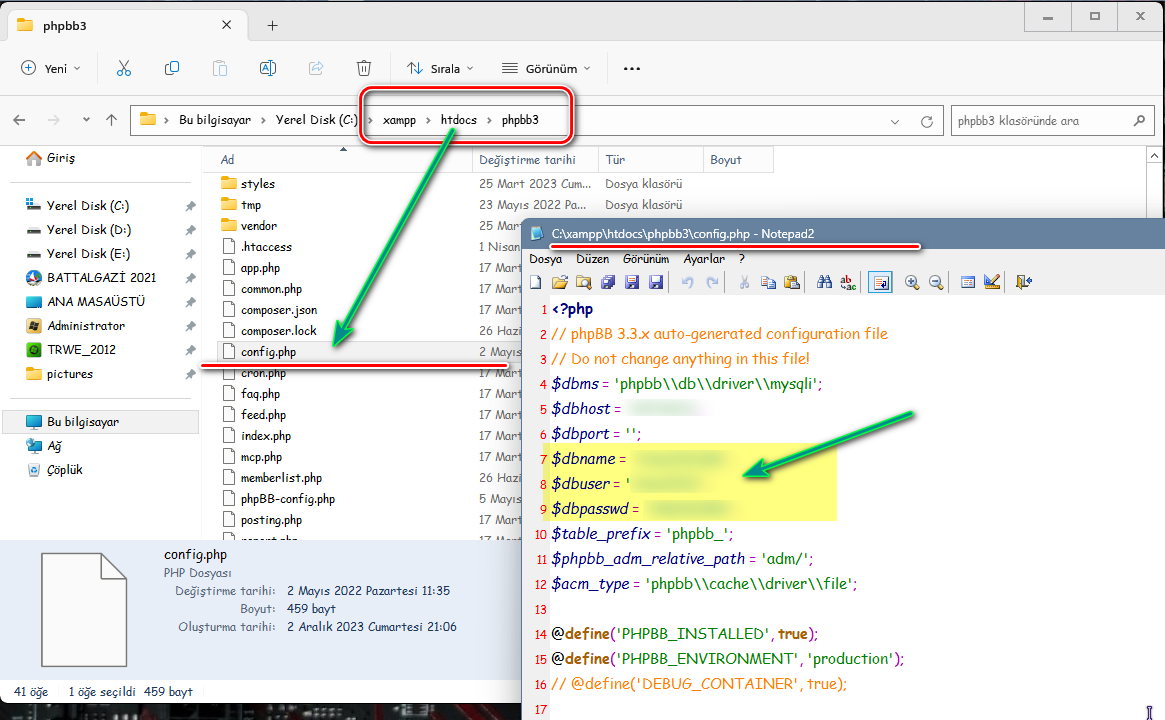Click the Paste clipboard icon in Notepad2 toolbar
Viewport: 1165px width, 720px height.
click(792, 282)
